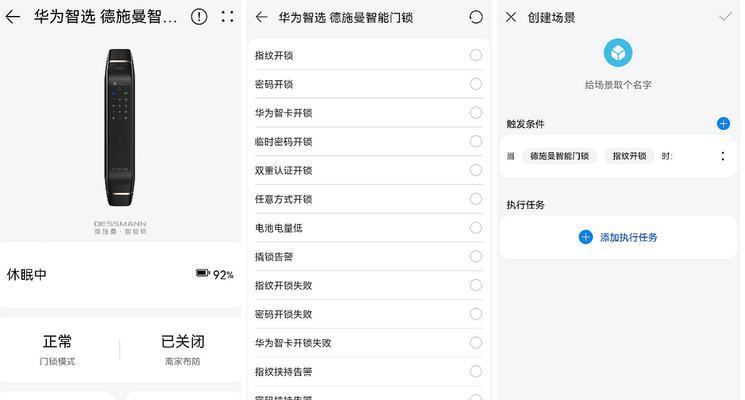Confirm scene creation with the checkmark
Image resolution: width=745 pixels, height=400 pixels.
(x=725, y=17)
